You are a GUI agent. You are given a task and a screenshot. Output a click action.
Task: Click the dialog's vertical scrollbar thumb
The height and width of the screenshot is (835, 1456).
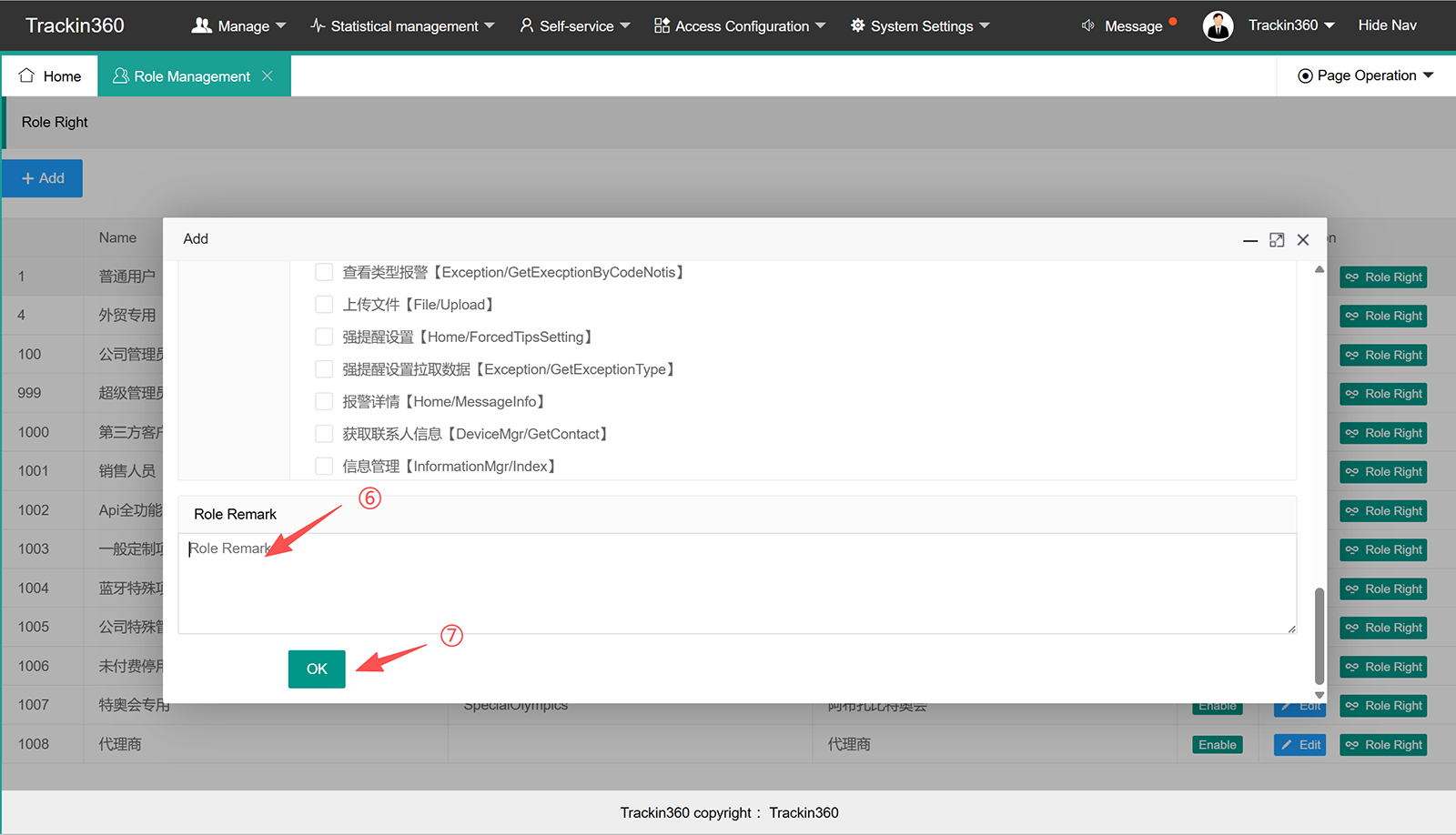coord(1319,636)
